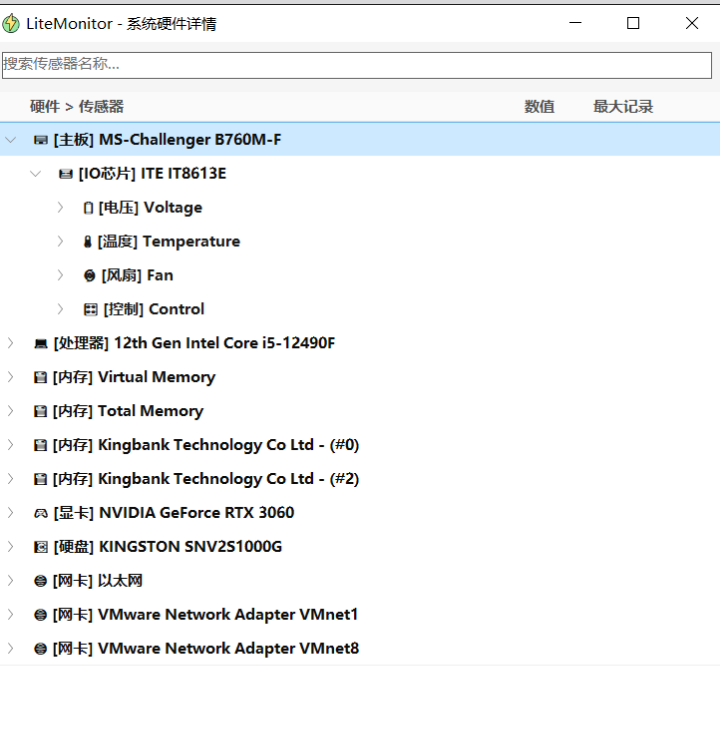Collapse the ITE IT8613E IO chip node
Viewport: 720px width, 752px height.
(35, 174)
